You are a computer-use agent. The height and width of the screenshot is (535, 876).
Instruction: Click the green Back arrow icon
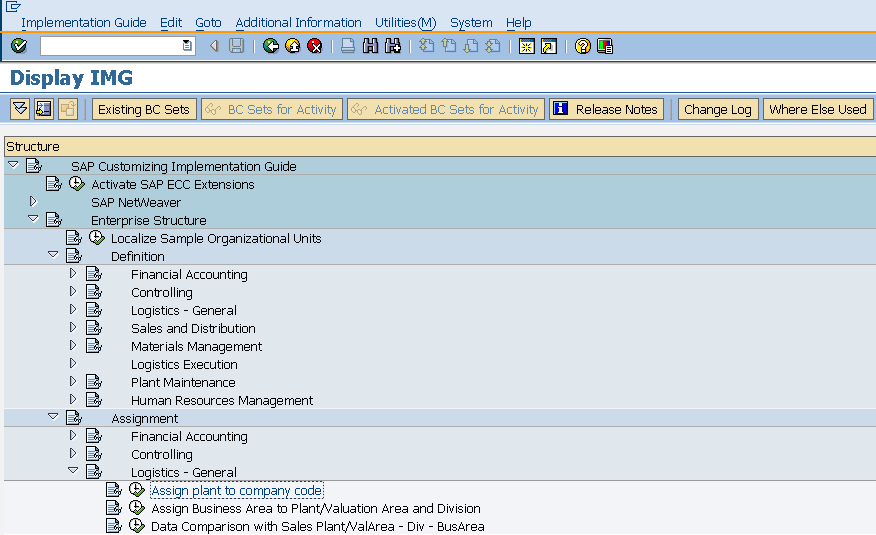[271, 46]
